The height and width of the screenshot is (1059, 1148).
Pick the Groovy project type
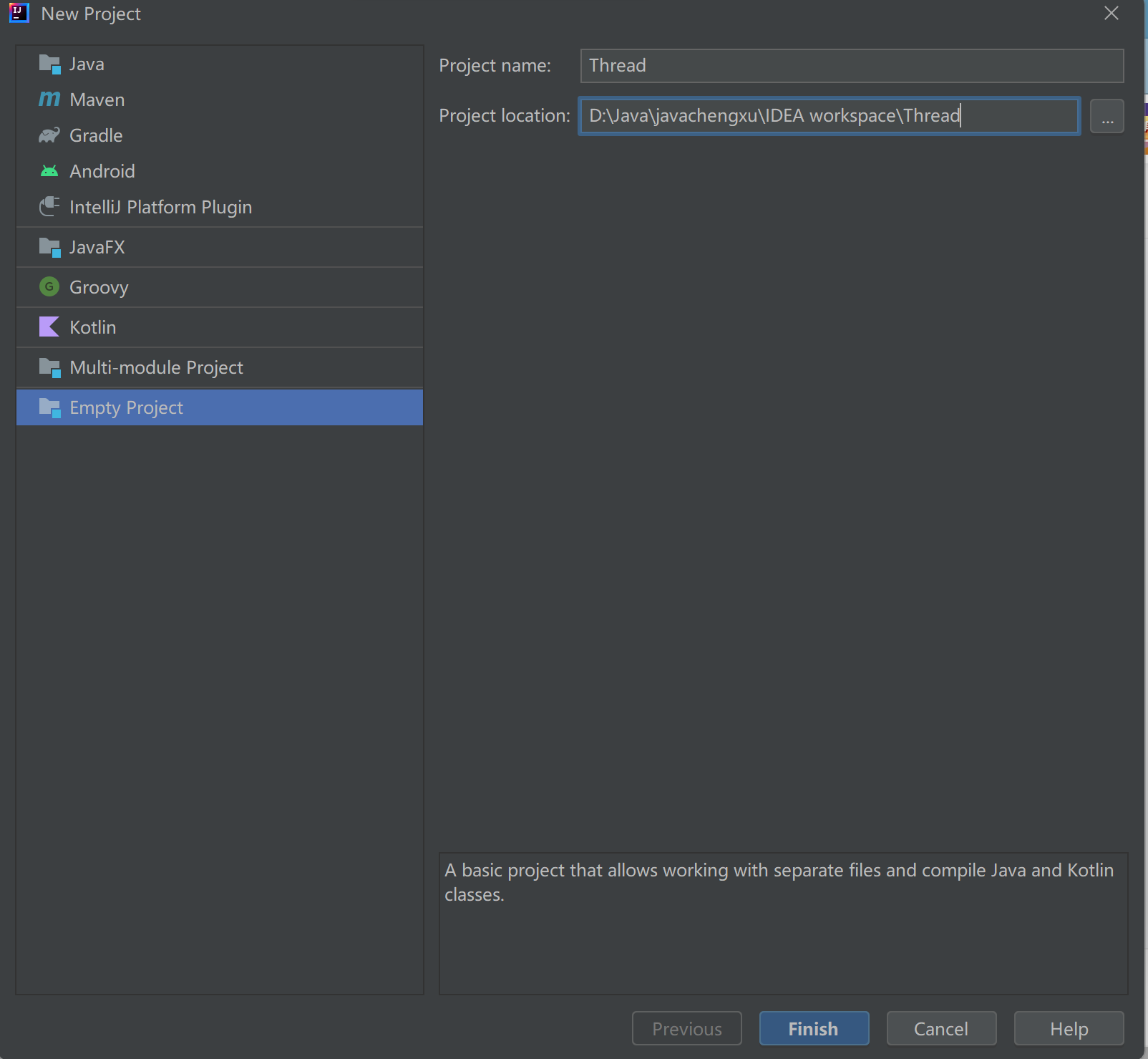[220, 287]
